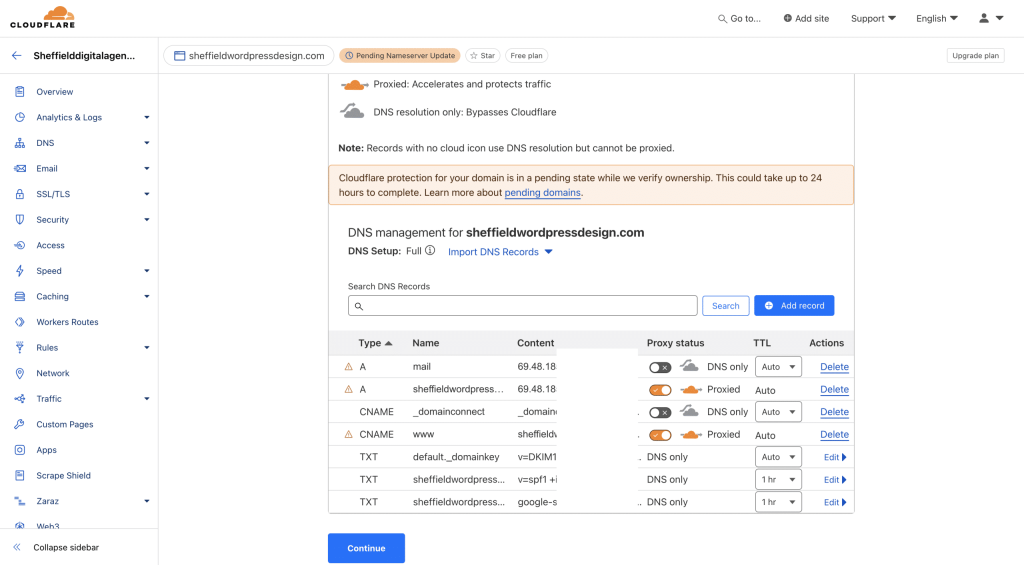
Task: Toggle proxy for _domainconnect CNAME record
Action: (660, 412)
